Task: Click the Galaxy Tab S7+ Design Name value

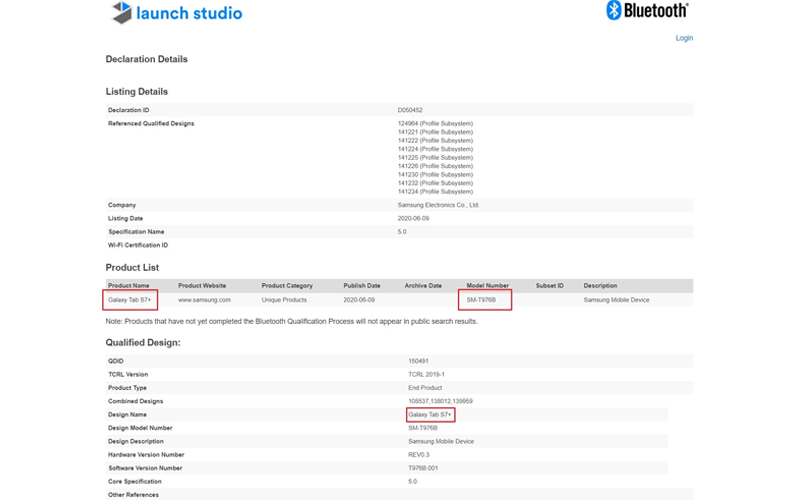Action: 431,414
